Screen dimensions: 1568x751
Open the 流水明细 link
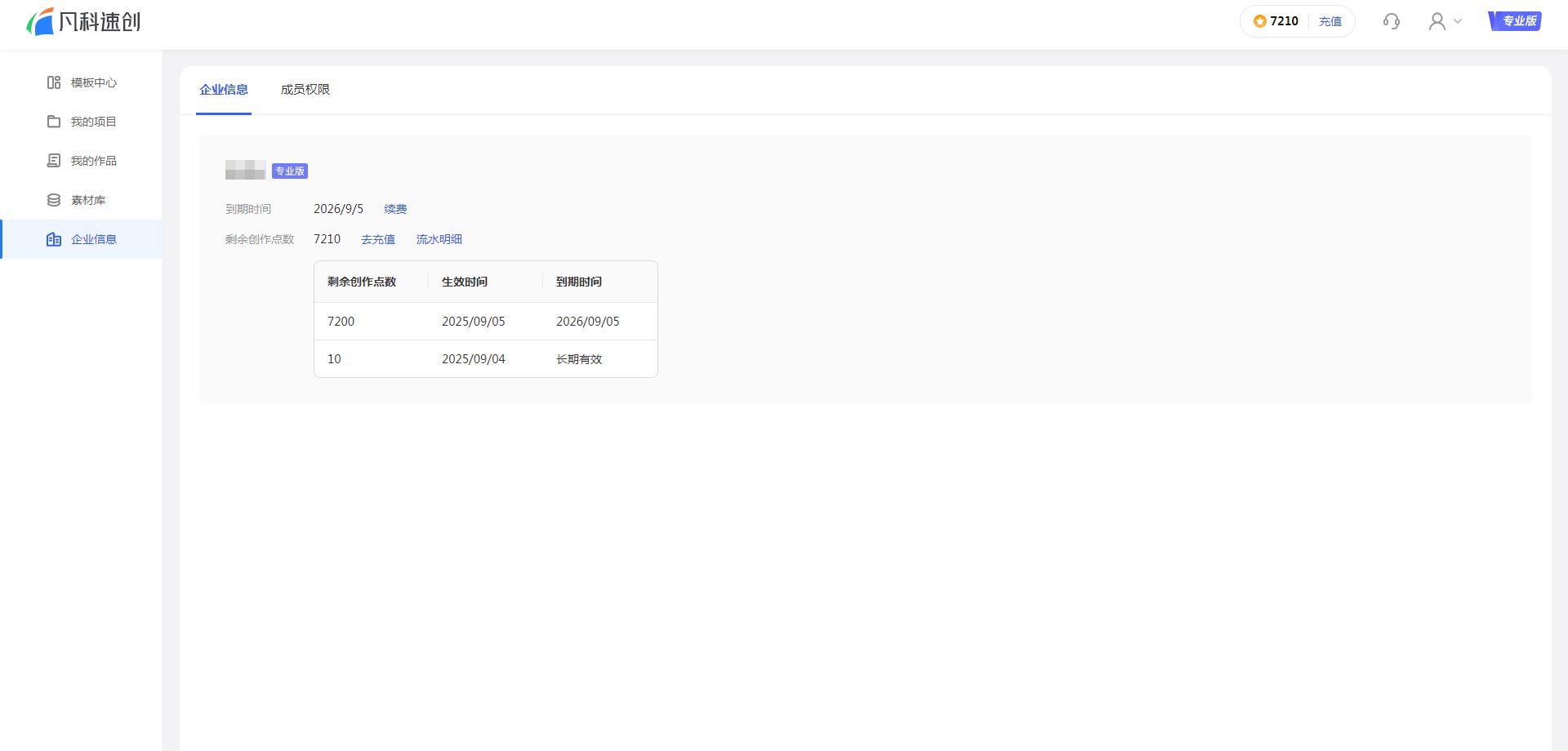(439, 239)
